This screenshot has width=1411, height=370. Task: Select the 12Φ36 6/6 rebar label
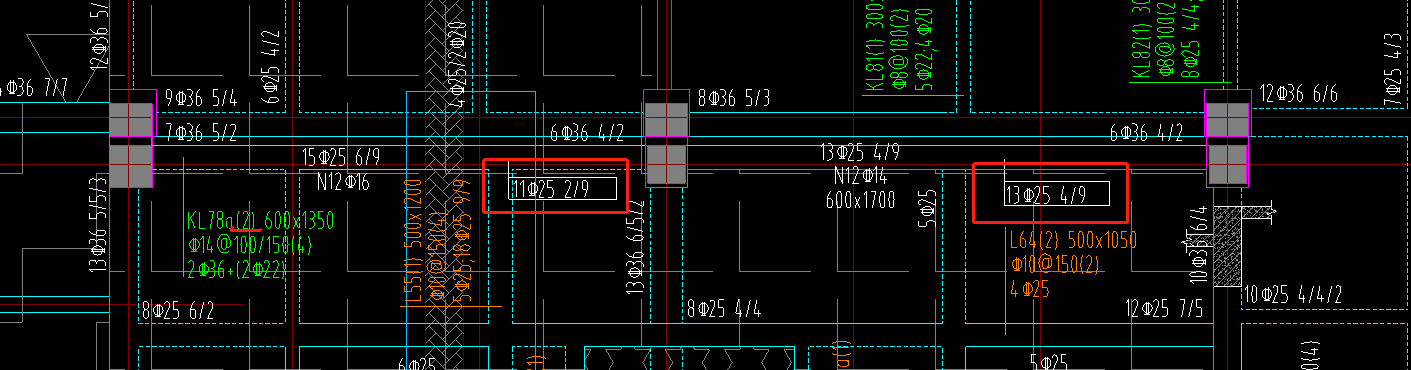click(1298, 94)
